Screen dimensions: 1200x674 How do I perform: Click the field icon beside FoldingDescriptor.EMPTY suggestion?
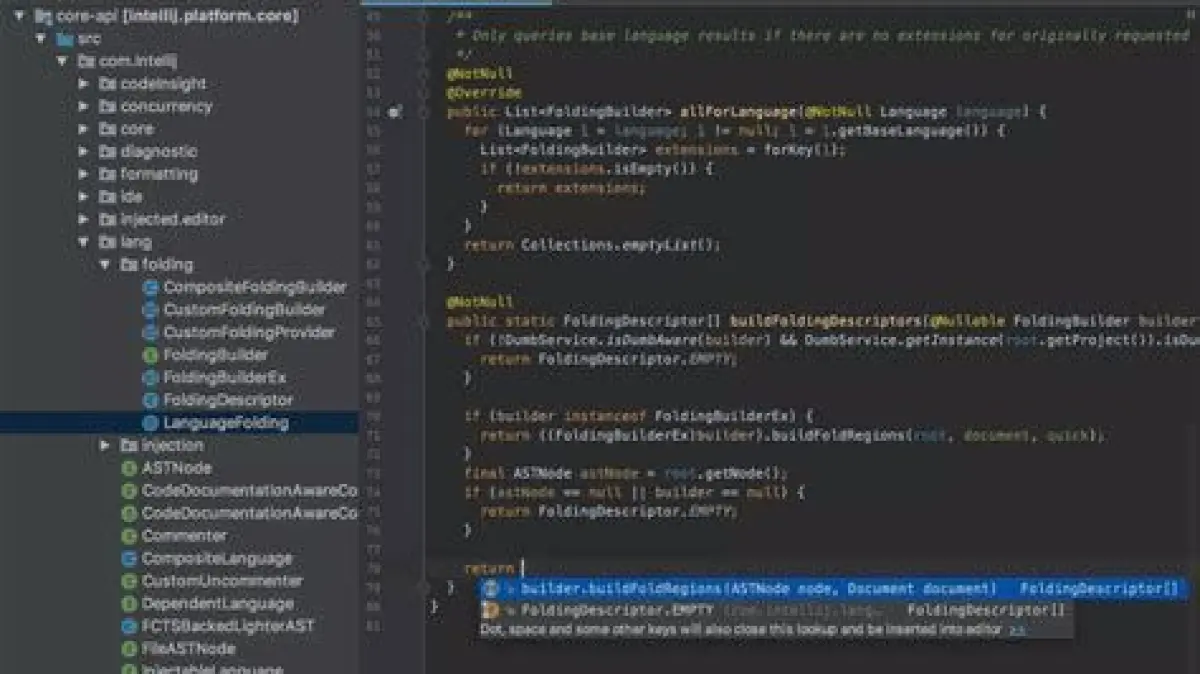(x=491, y=610)
